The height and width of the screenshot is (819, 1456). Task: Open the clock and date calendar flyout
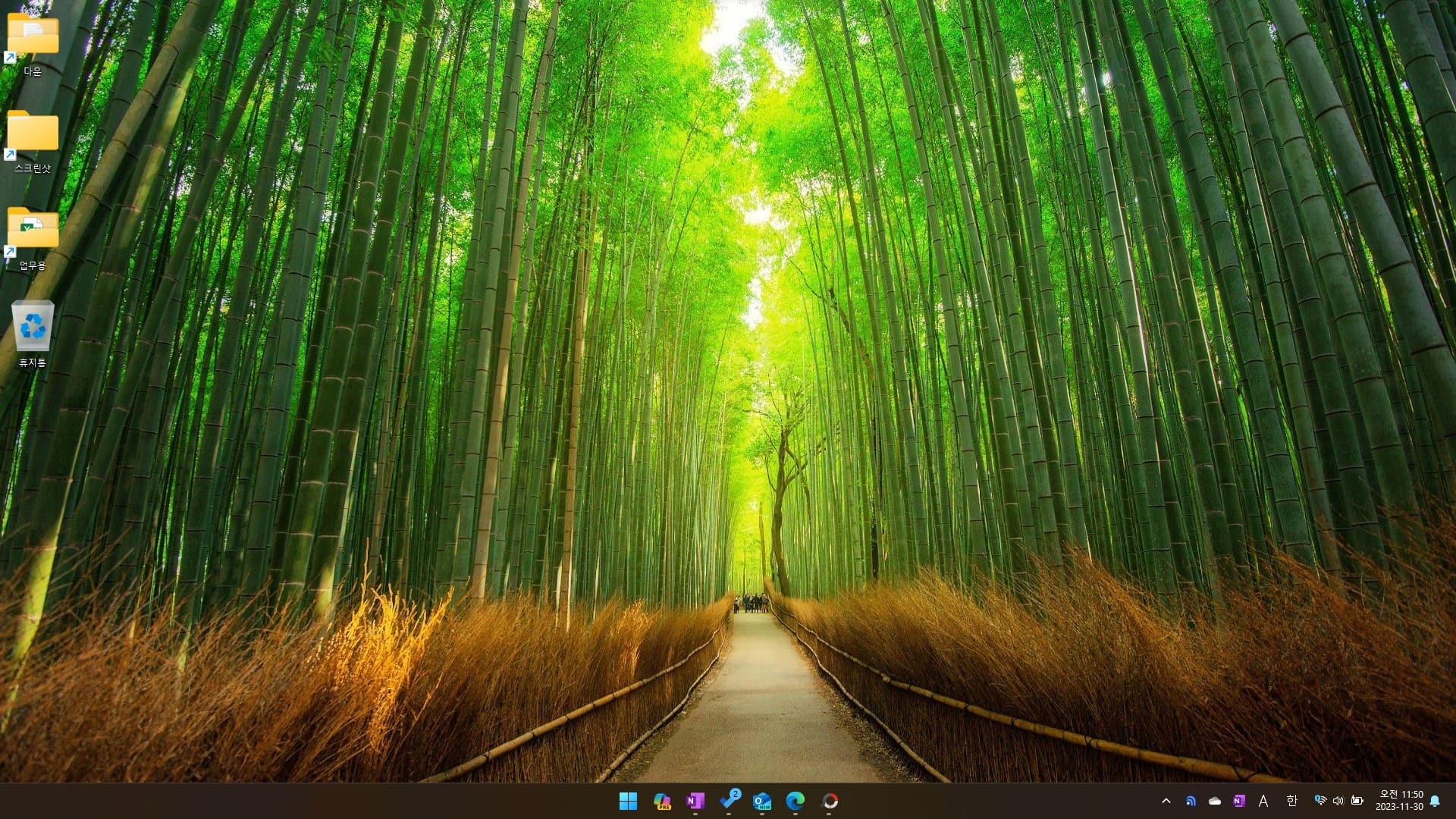pos(1400,801)
